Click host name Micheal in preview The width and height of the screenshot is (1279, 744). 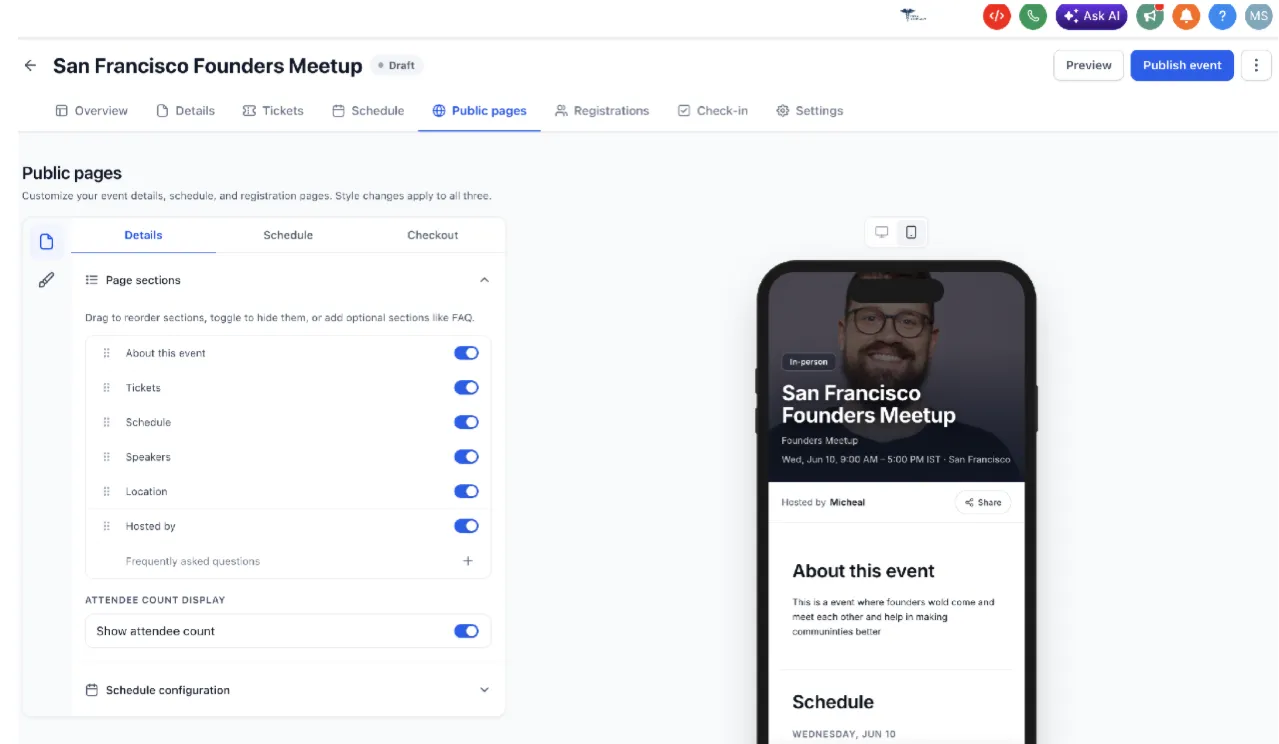[x=847, y=502]
